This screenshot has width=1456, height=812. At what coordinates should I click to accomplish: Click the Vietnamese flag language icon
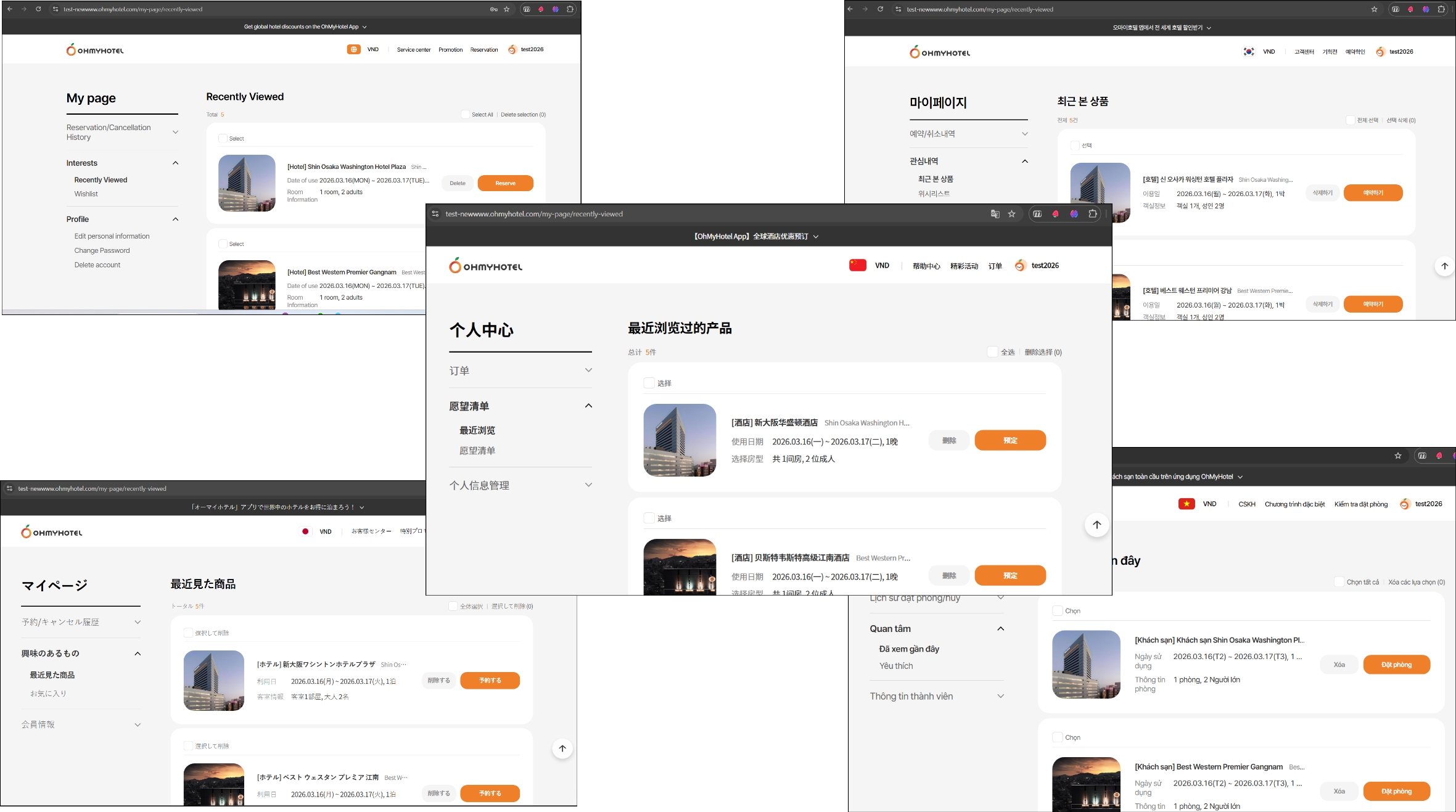click(x=1186, y=504)
